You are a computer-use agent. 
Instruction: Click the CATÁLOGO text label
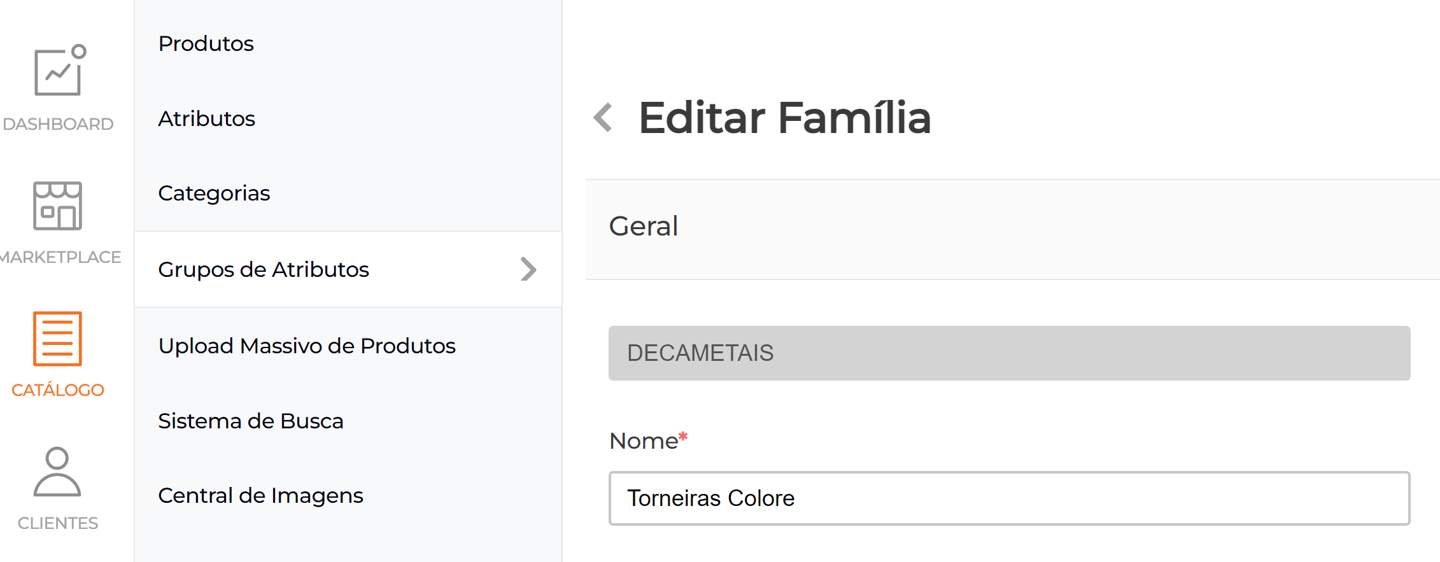58,390
